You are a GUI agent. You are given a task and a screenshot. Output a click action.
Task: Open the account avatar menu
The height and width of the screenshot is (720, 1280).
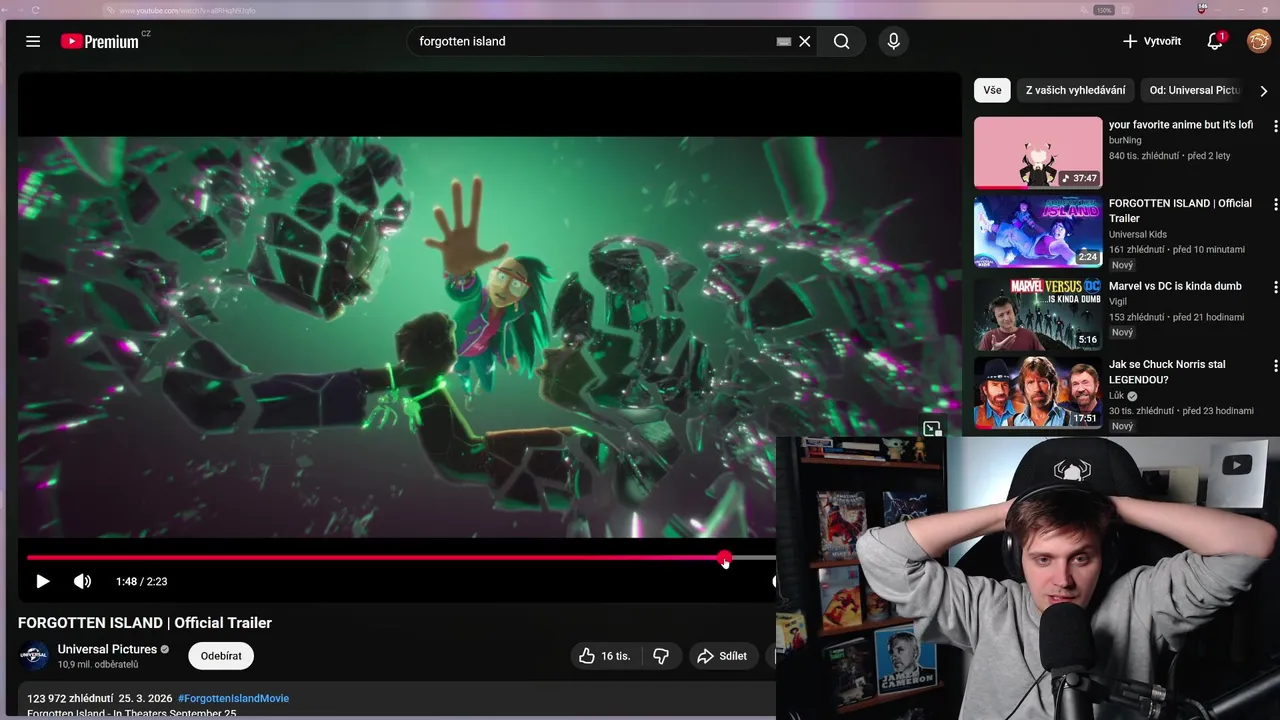pos(1258,41)
